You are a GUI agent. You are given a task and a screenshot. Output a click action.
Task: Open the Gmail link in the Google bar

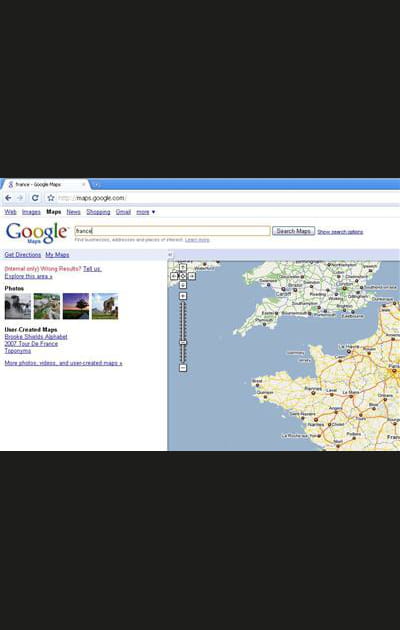pyautogui.click(x=123, y=212)
